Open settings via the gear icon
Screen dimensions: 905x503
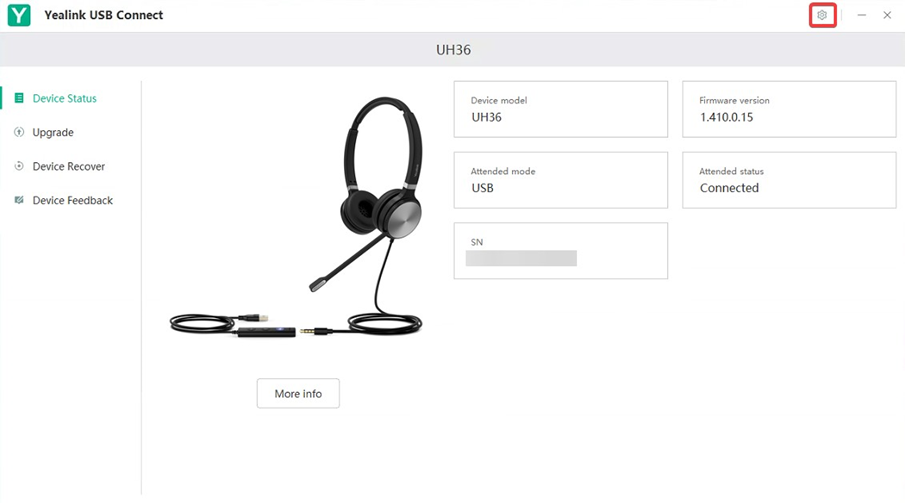(822, 15)
